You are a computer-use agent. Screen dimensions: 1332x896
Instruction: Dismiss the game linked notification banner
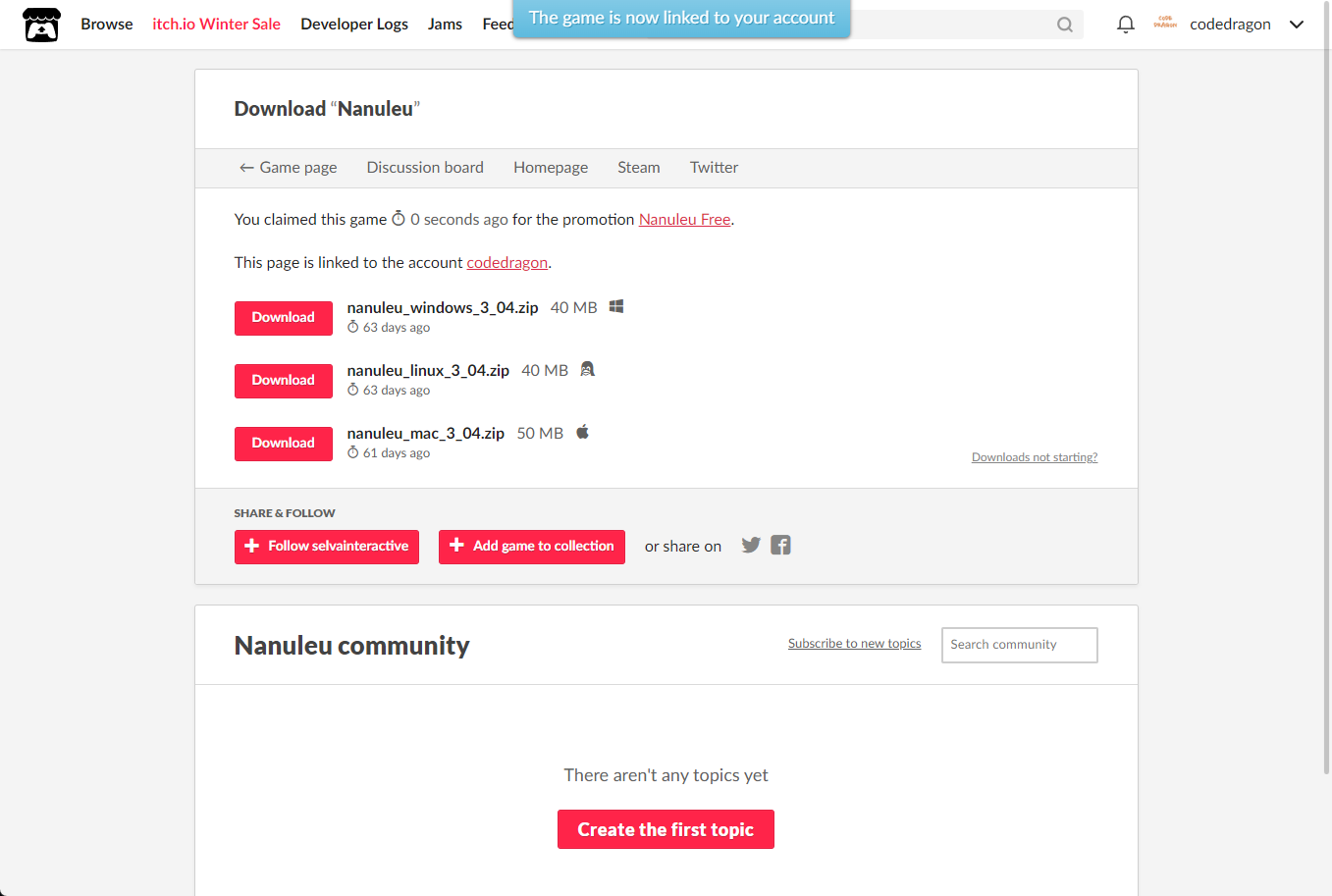click(x=681, y=18)
